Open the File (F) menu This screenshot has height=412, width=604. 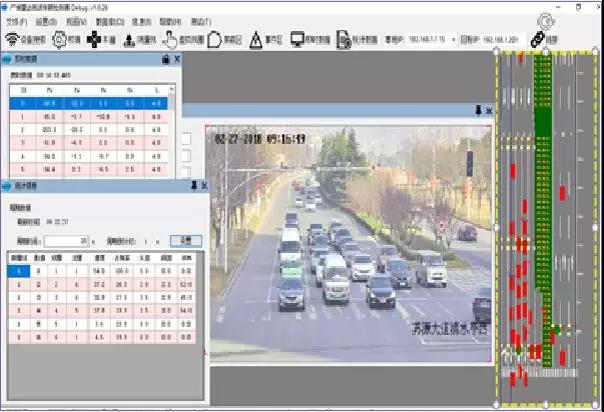tap(16, 20)
